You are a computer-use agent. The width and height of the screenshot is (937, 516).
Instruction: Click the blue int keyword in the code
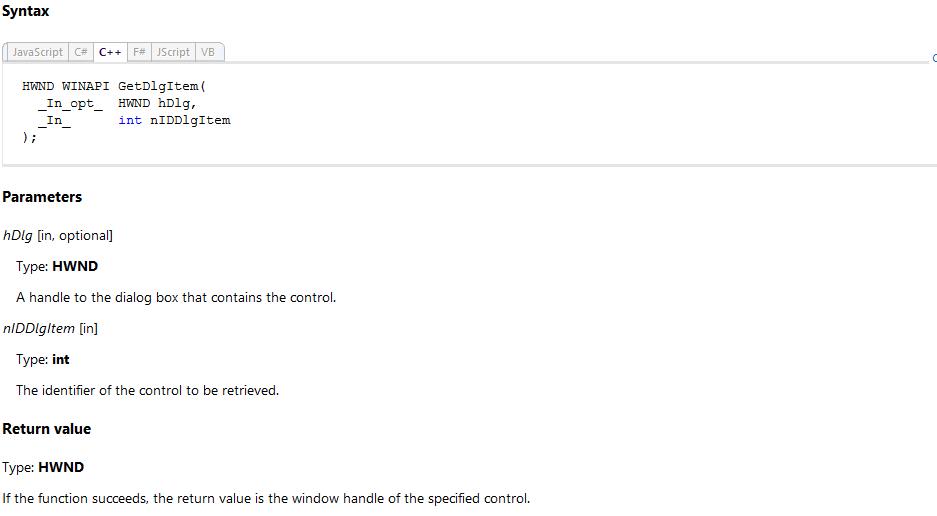click(x=130, y=120)
